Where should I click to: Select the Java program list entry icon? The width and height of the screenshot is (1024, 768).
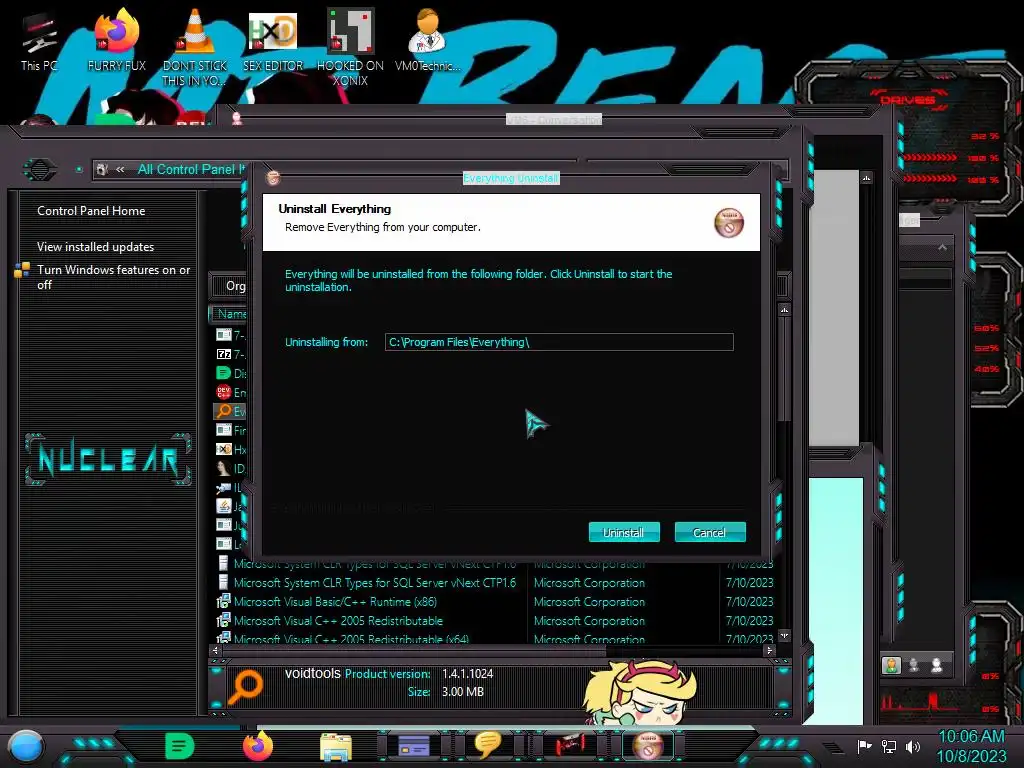point(223,506)
